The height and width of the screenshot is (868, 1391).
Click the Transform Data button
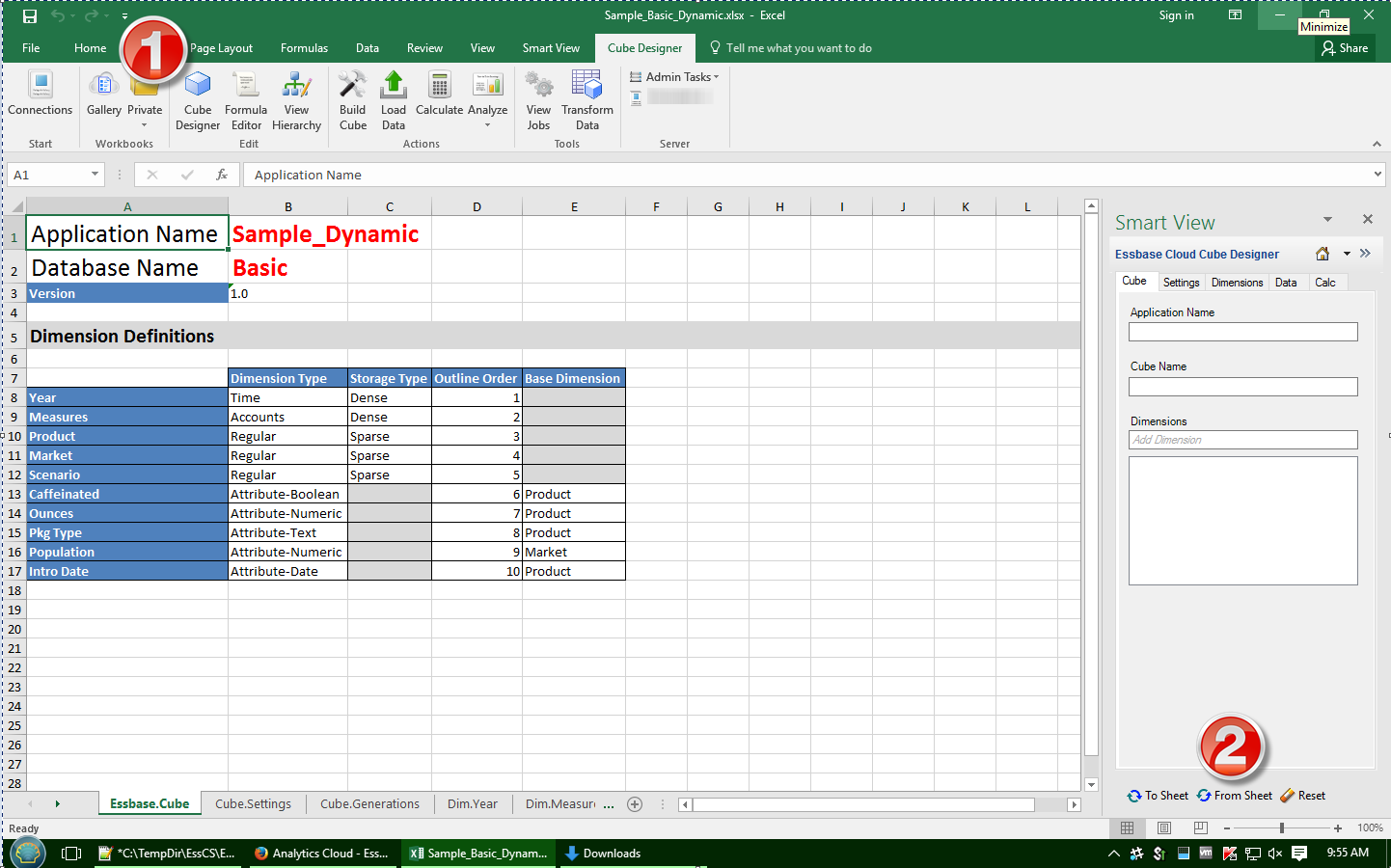pos(587,101)
